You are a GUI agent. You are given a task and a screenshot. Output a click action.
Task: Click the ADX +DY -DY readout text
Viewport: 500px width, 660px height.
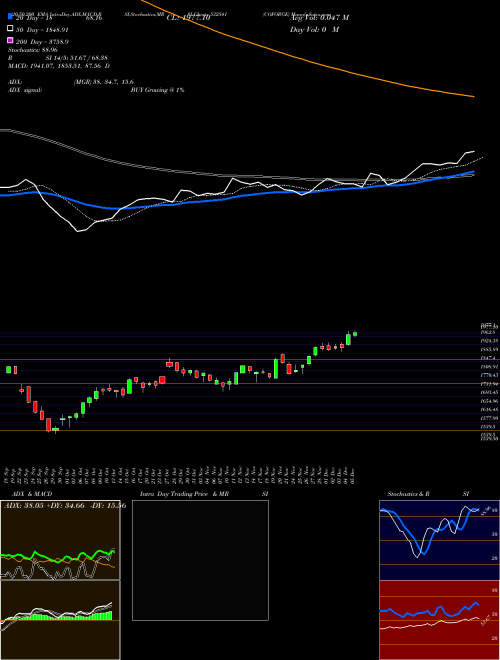point(65,505)
